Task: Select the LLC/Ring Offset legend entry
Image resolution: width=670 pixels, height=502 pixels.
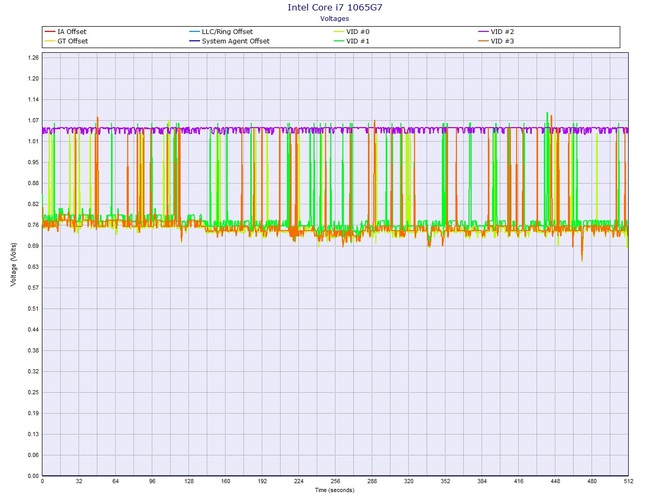Action: 221,32
